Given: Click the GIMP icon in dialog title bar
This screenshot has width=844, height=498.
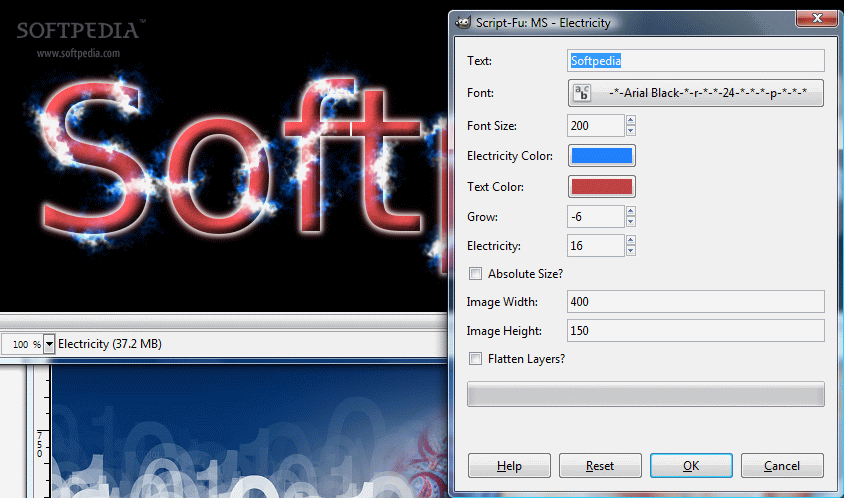Looking at the screenshot, I should (463, 23).
